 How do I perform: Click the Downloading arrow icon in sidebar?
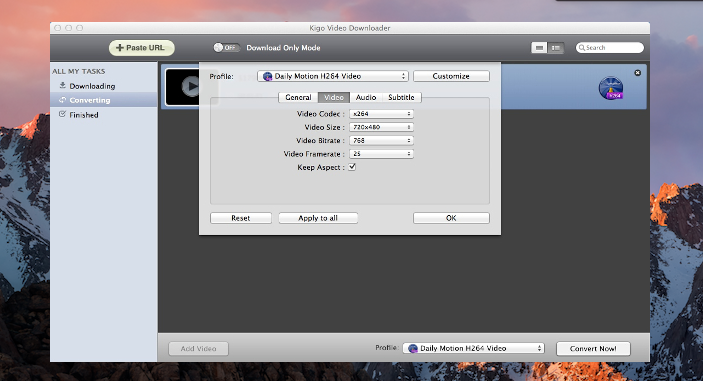pos(63,85)
